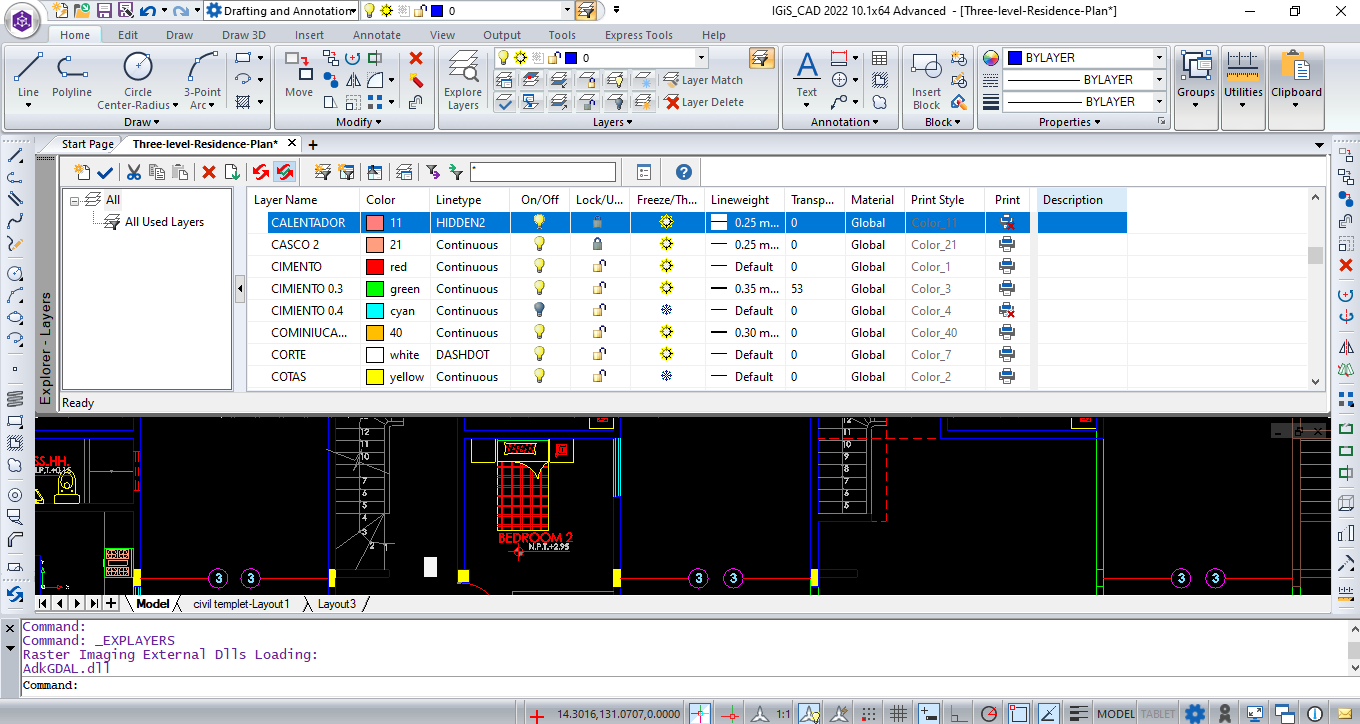
Task: Enable printing for CIMIENTO 0.4 layer
Action: (x=1007, y=311)
